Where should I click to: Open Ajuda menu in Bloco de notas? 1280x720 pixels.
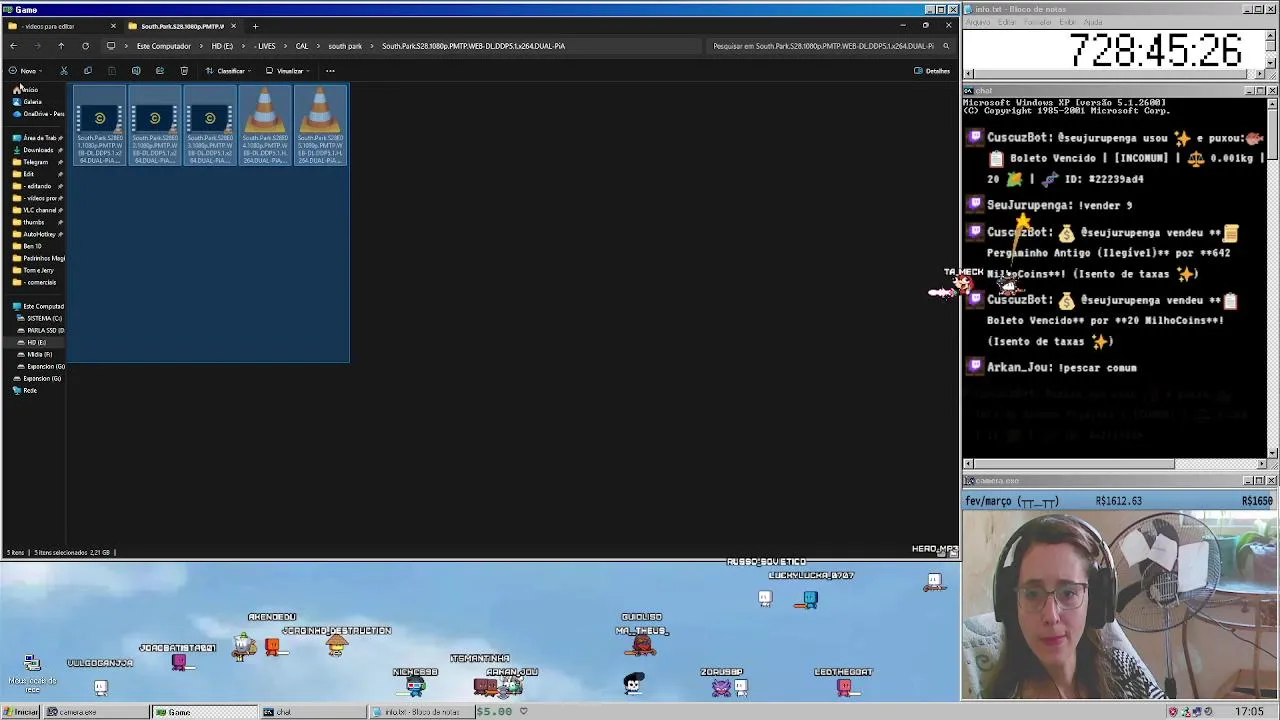tap(1094, 22)
